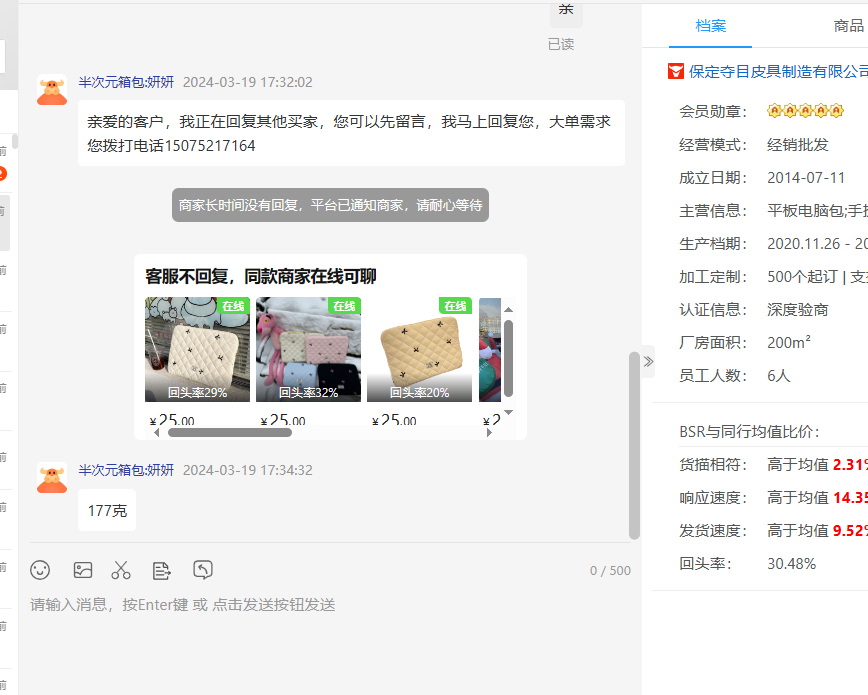Screen dimensions: 868x695
Task: Open the quick phrases note icon
Action: [161, 570]
